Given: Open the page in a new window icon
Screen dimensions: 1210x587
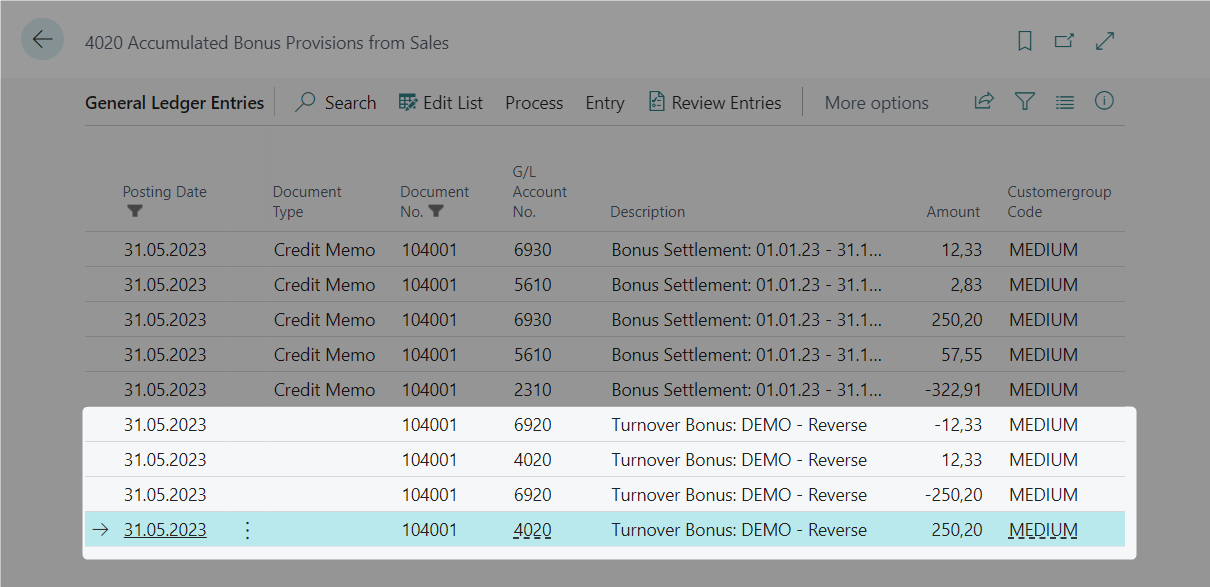Looking at the screenshot, I should coord(1063,41).
